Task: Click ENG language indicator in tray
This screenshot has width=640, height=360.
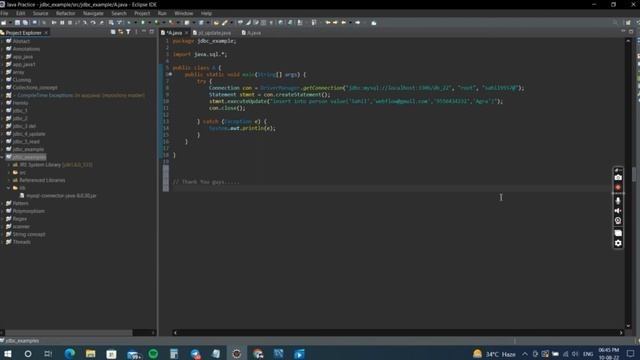Action: [x=588, y=354]
